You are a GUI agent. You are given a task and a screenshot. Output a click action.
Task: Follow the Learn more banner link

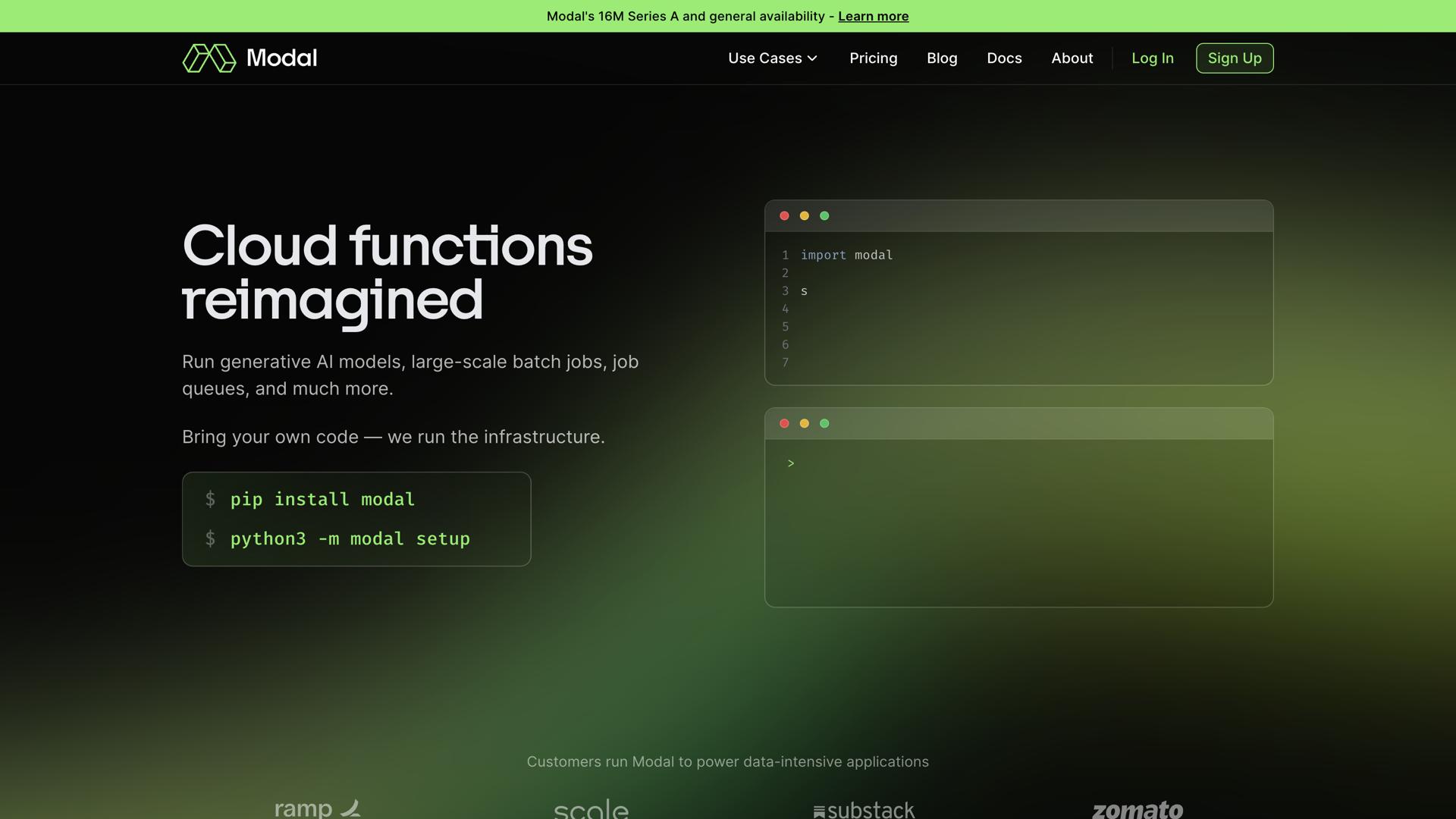[873, 16]
